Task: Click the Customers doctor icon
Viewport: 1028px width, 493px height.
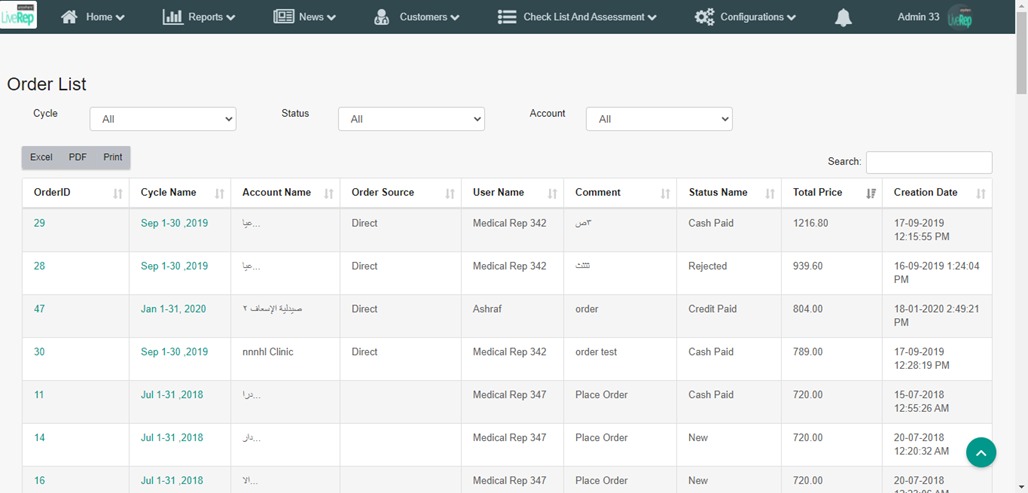Action: (x=382, y=17)
